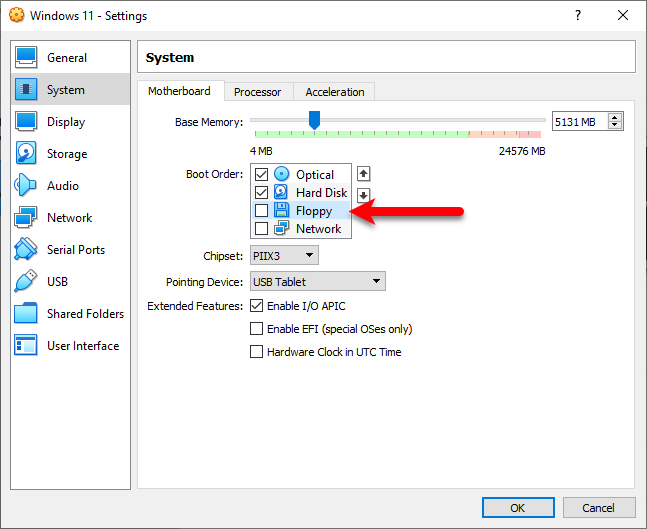Click the Network icon in Boot Order list
Viewport: 647px width, 529px height.
click(x=281, y=228)
